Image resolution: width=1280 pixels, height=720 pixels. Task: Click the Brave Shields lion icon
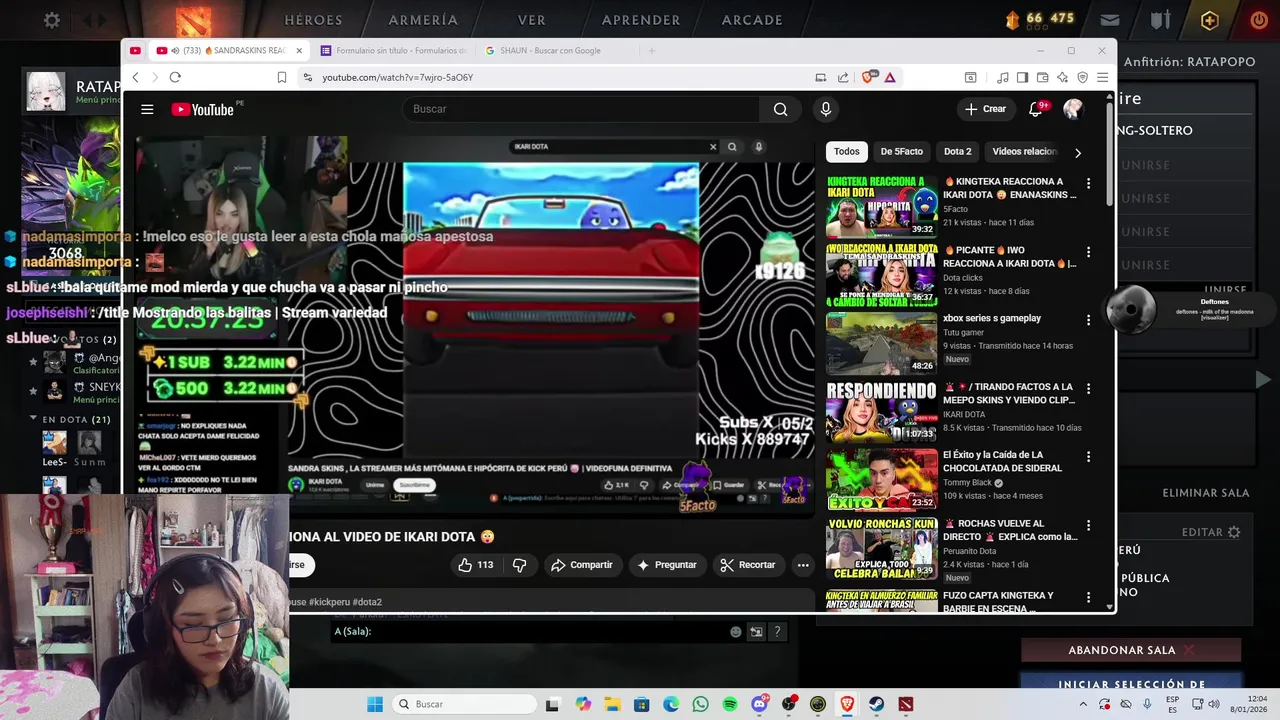869,77
